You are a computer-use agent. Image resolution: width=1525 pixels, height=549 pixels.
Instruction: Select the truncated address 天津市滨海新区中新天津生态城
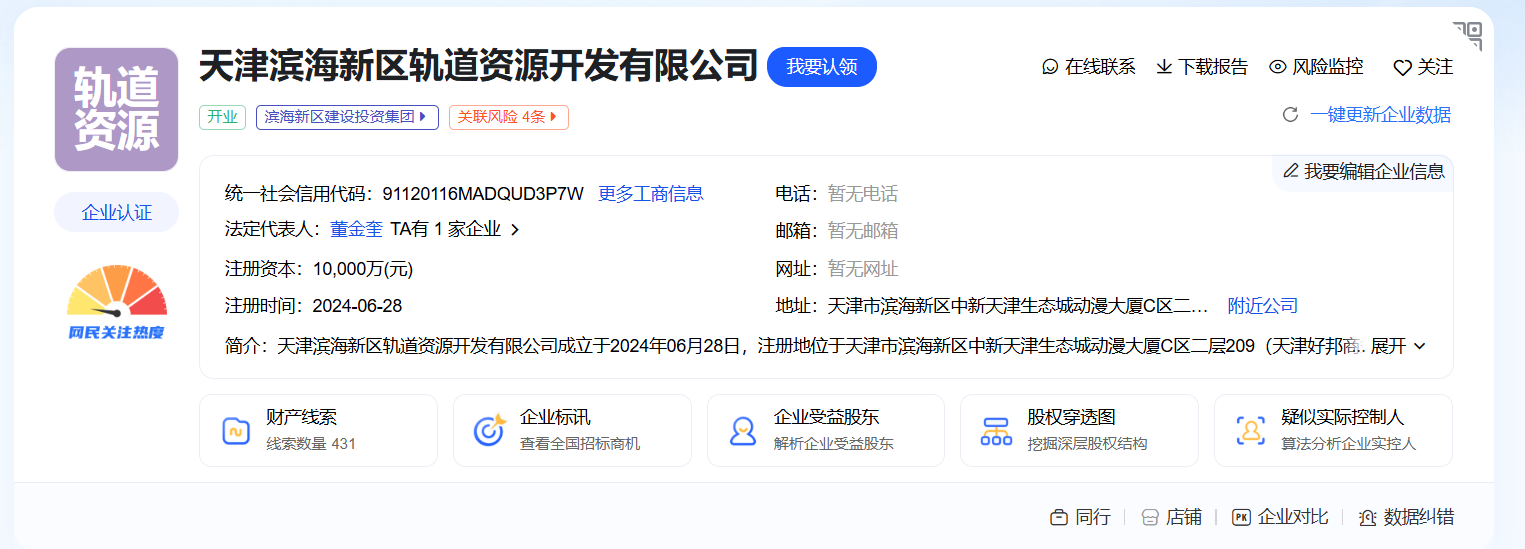click(1018, 306)
